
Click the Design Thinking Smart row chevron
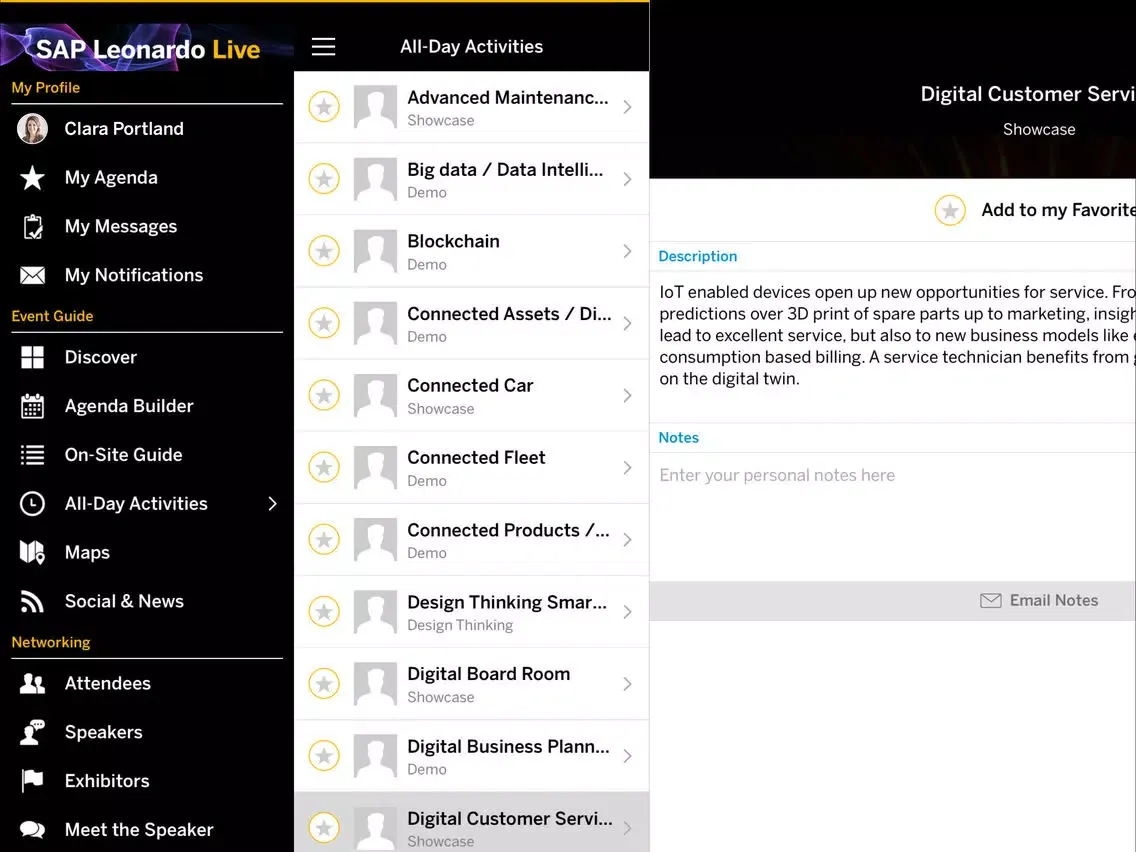pyautogui.click(x=627, y=611)
